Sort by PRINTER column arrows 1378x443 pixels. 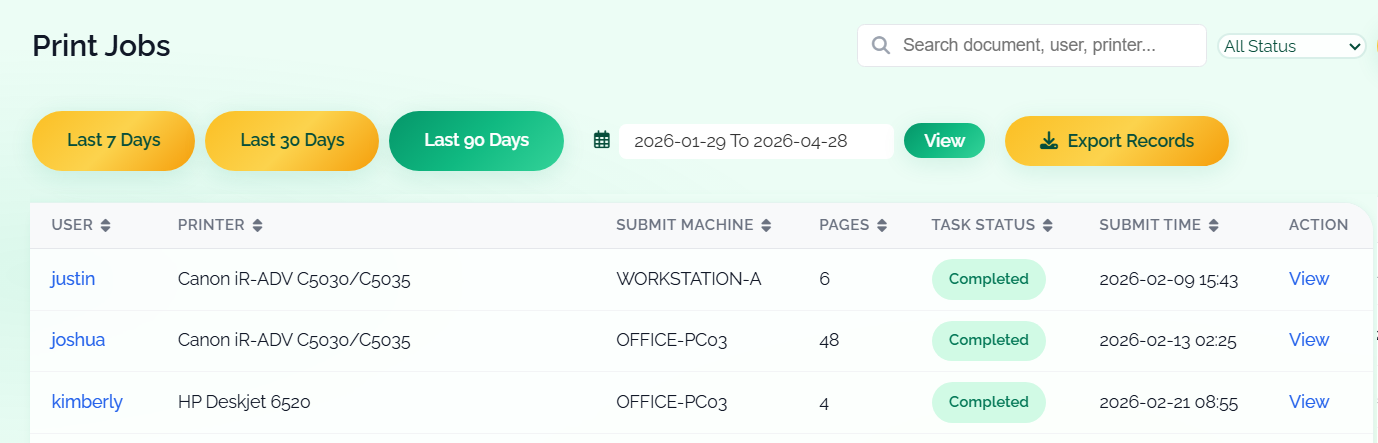click(257, 226)
